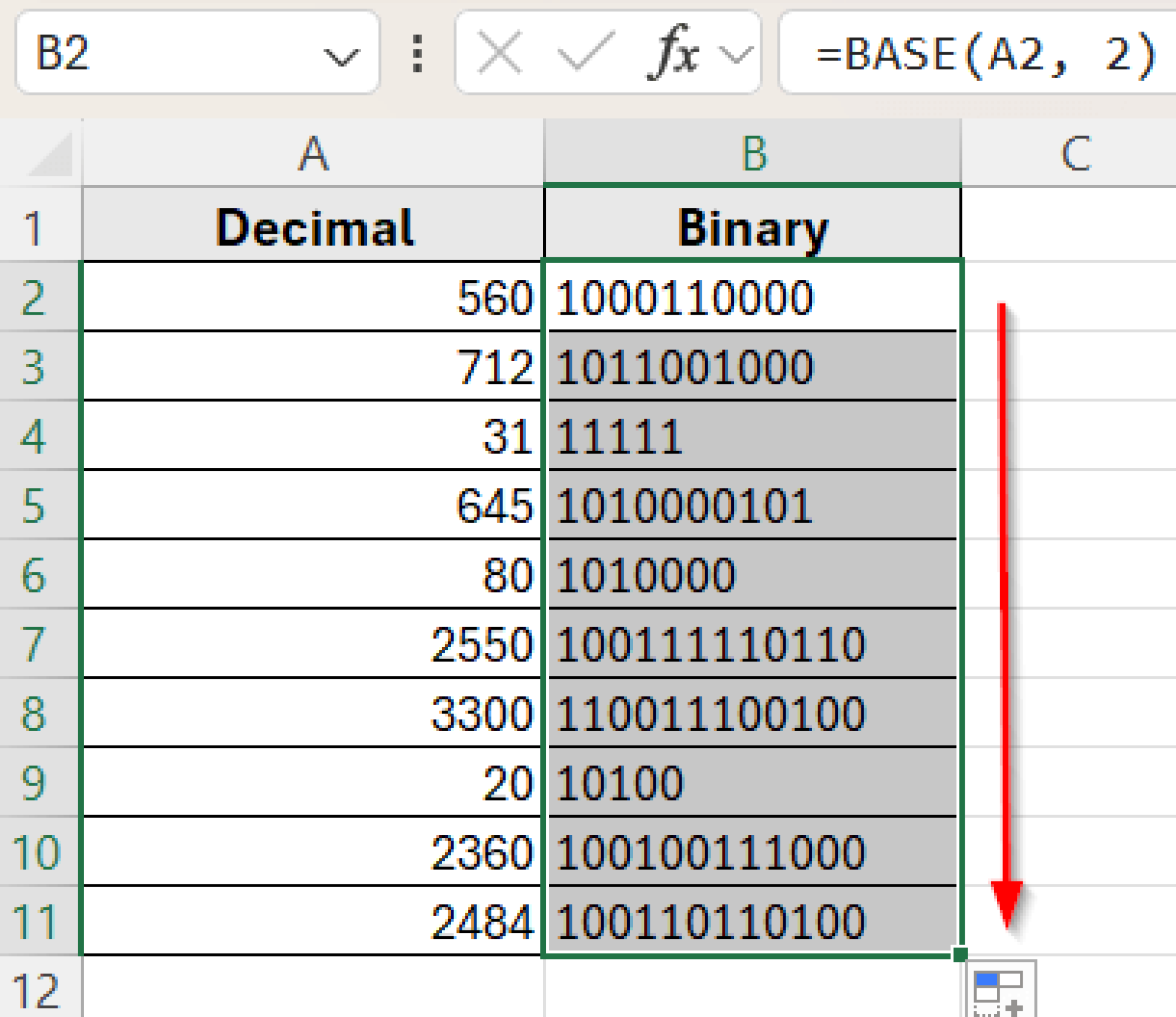Screen dimensions: 1176x1017
Task: Click the Cancel (X) icon in formula bar
Action: click(498, 52)
